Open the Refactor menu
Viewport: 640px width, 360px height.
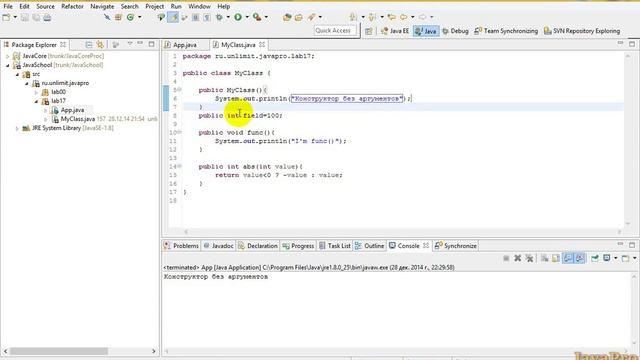[x=72, y=7]
